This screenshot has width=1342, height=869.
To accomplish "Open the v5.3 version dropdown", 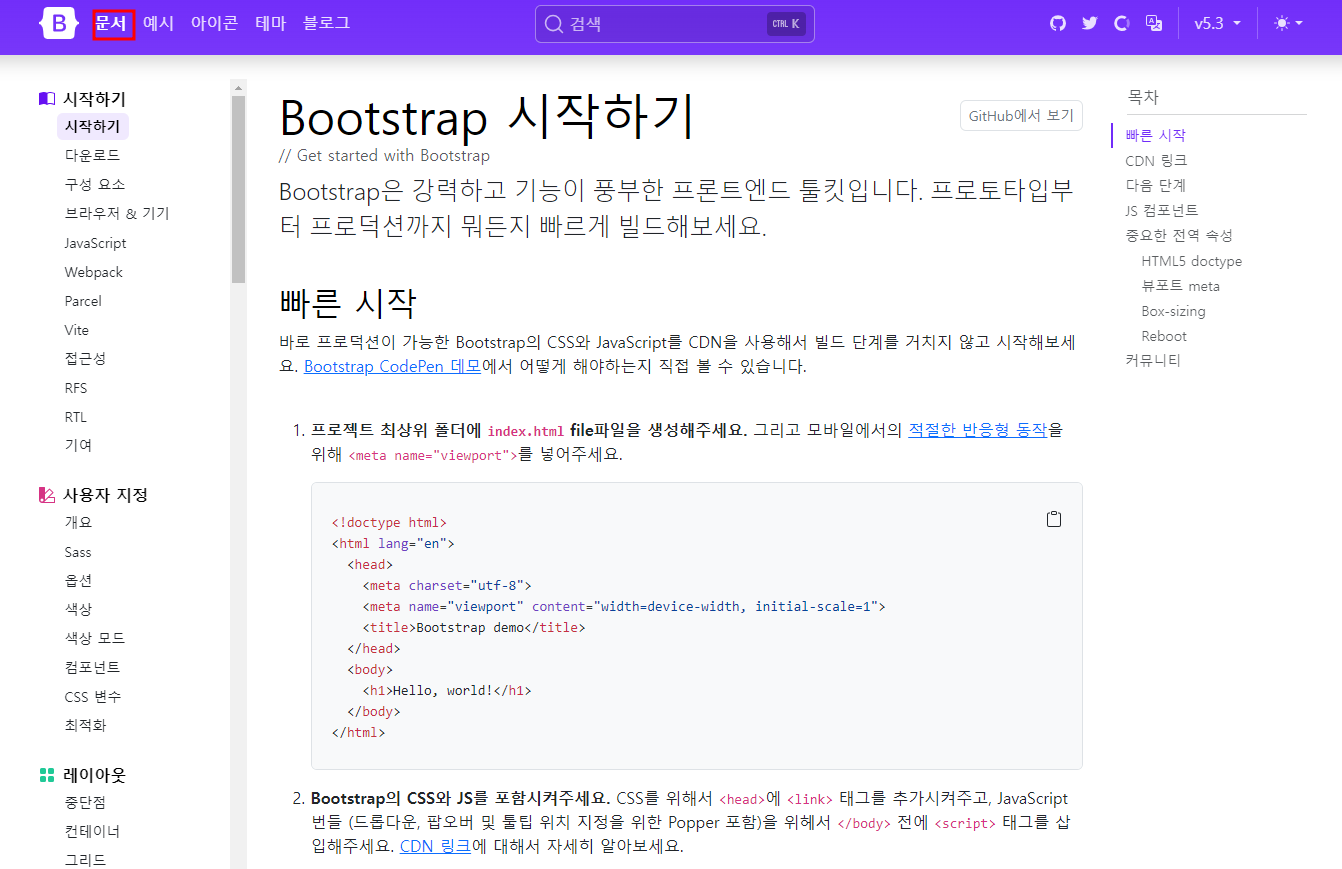I will tap(1218, 23).
